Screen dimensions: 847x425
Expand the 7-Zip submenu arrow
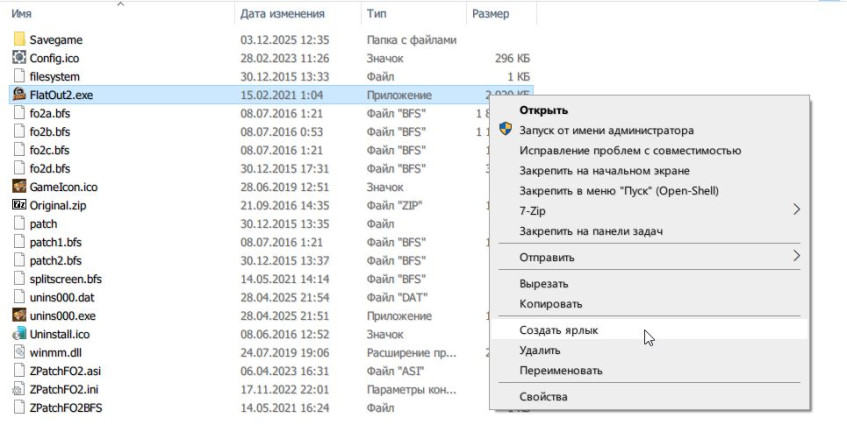pos(796,210)
